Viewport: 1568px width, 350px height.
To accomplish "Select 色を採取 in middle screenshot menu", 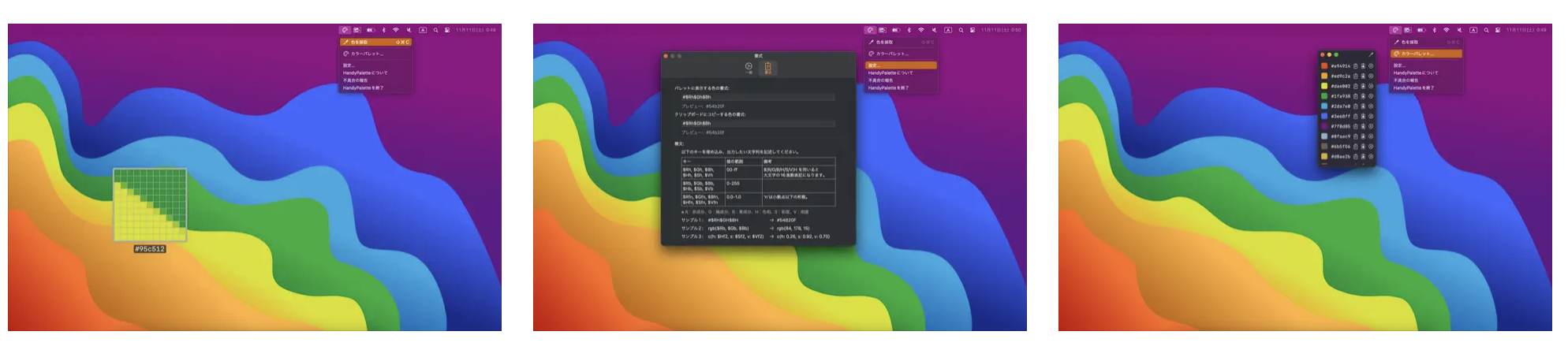I will point(901,42).
